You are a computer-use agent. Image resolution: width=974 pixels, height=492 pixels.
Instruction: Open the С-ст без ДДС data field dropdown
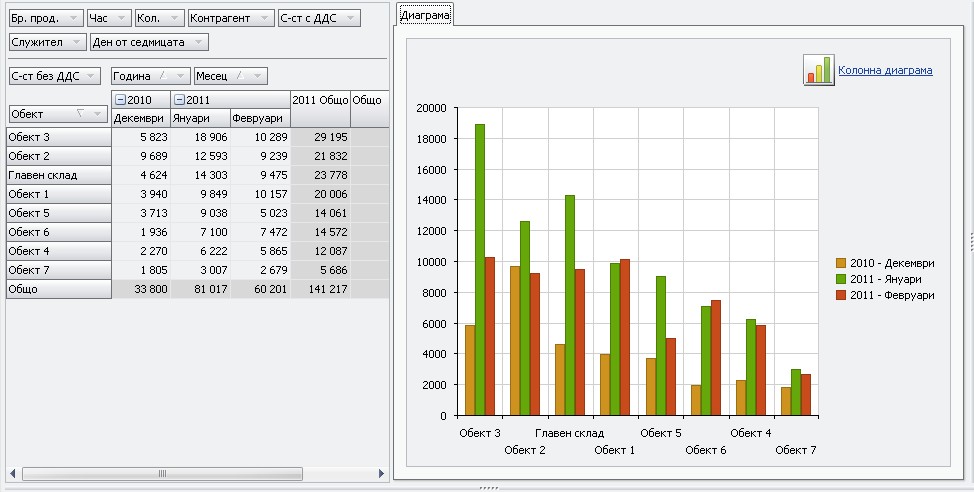pos(90,76)
